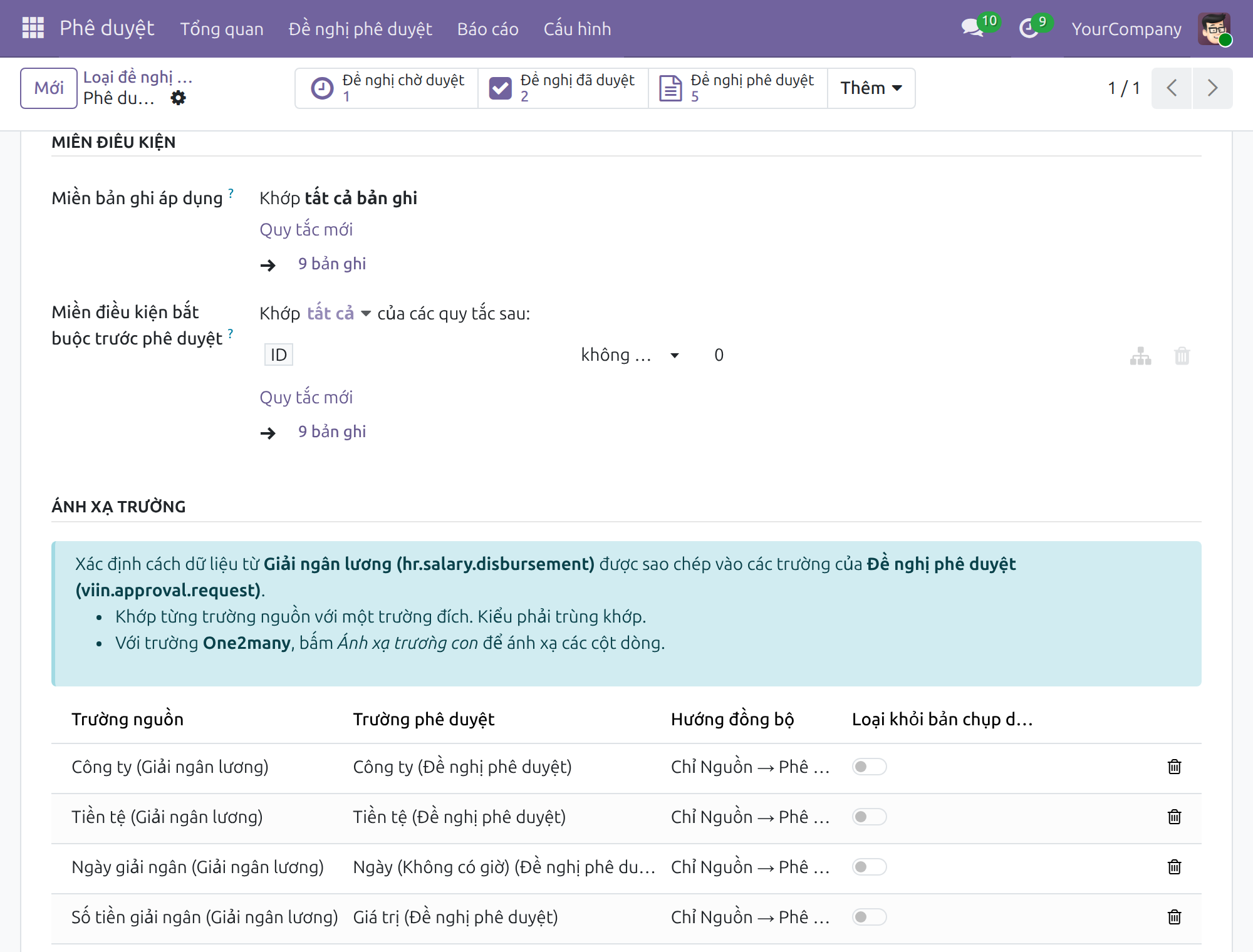Open sync direction for Công ty row
The width and height of the screenshot is (1253, 952).
(x=750, y=767)
